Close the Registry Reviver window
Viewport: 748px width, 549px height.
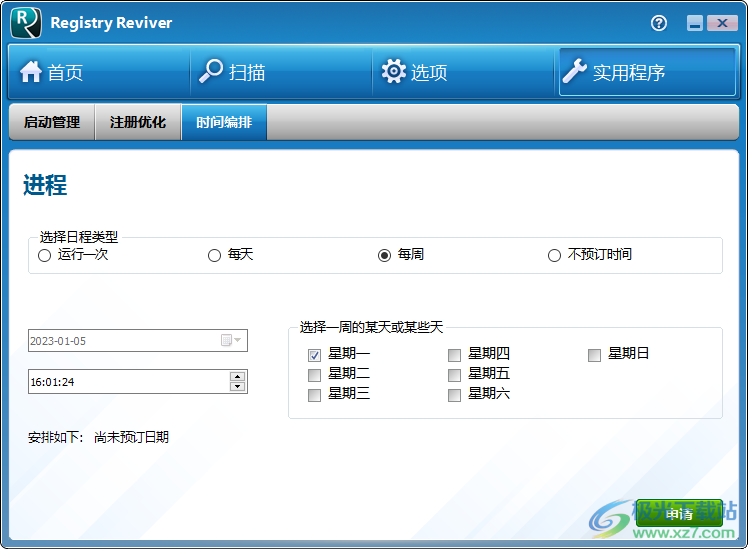pyautogui.click(x=722, y=23)
